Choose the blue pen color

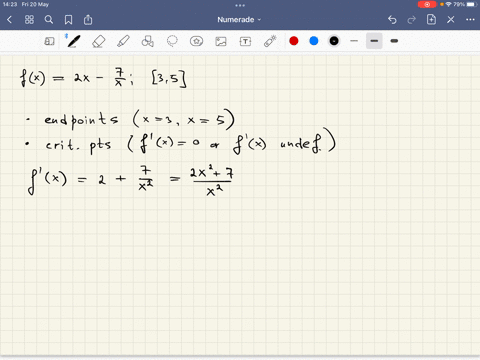coord(314,41)
